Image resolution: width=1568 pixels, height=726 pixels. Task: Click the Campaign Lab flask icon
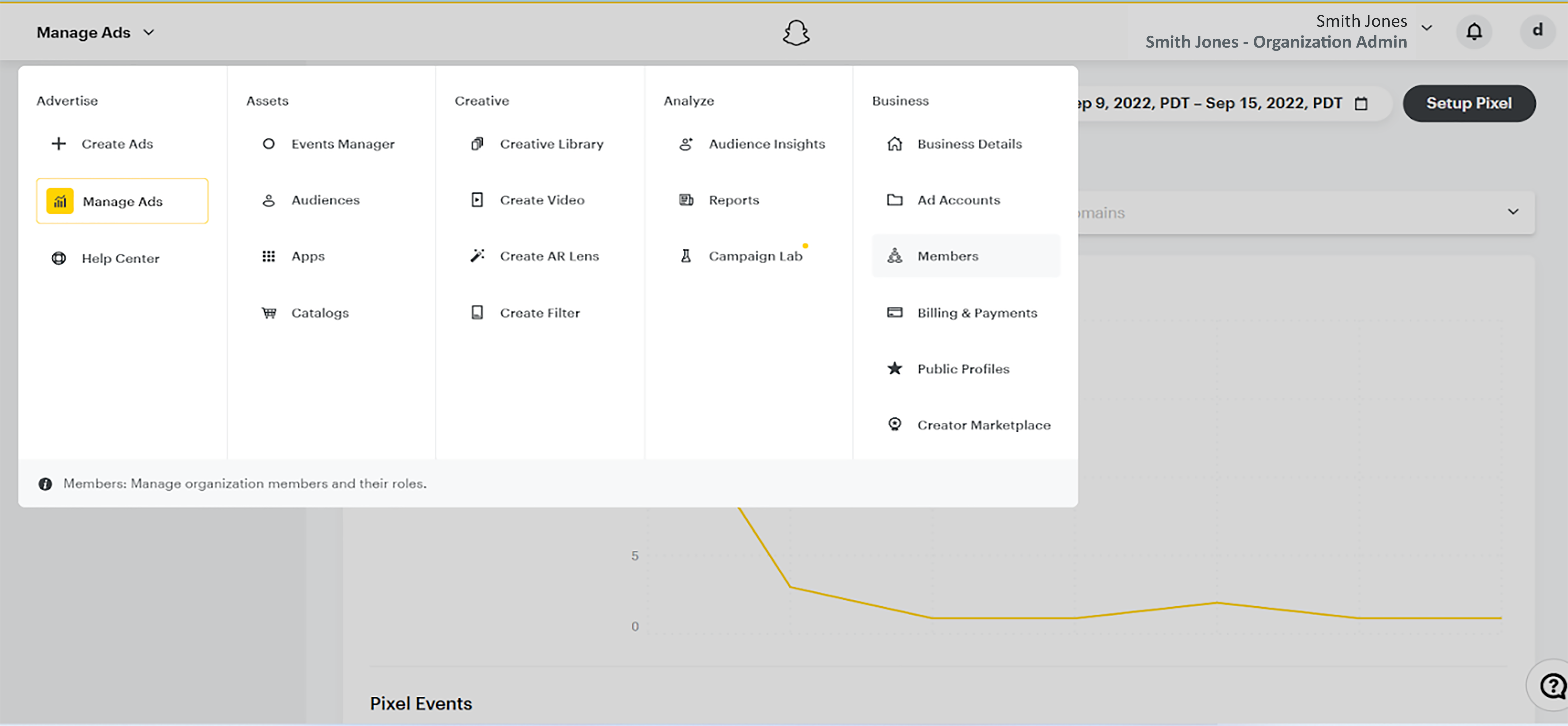point(686,256)
